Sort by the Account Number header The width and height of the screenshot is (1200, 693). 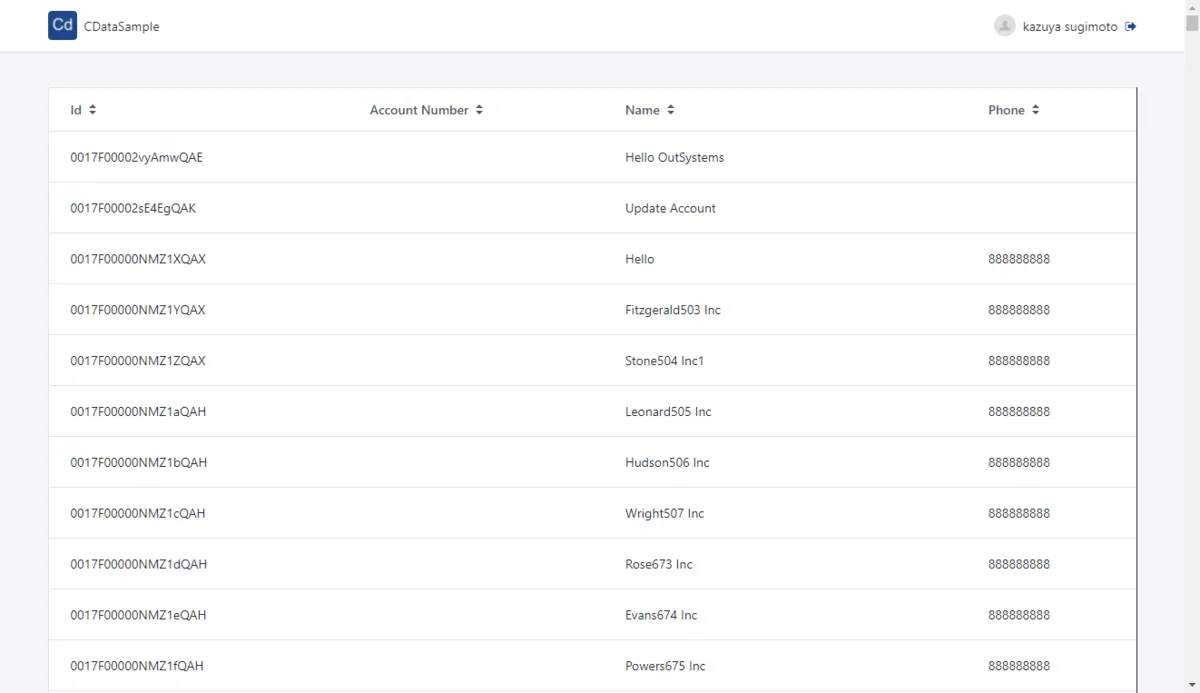[x=419, y=110]
